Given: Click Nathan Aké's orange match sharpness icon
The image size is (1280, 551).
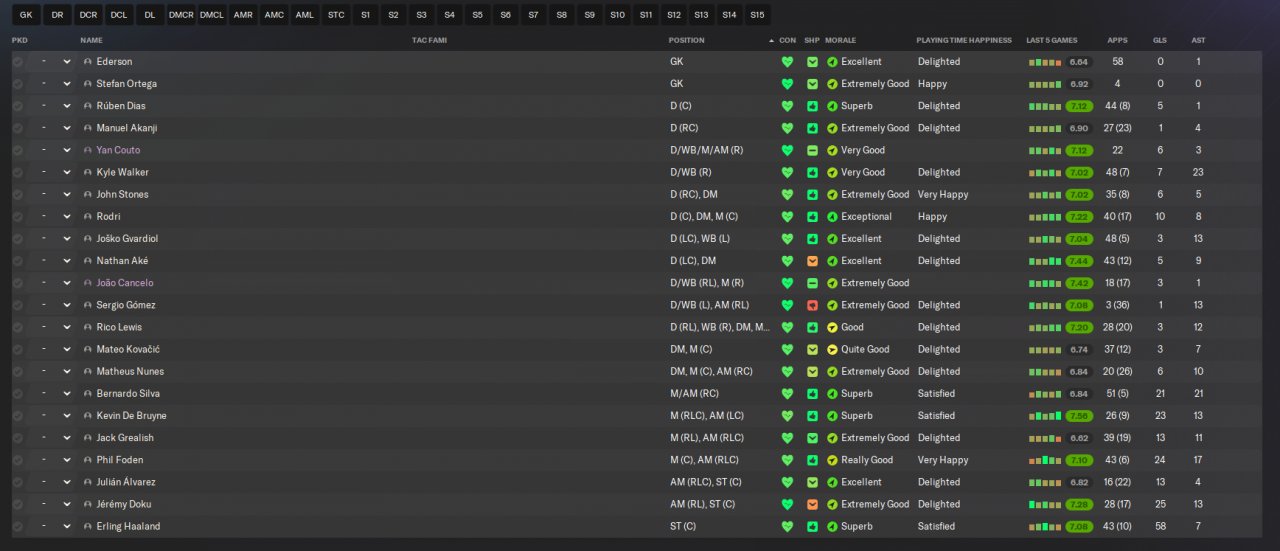Looking at the screenshot, I should (x=812, y=261).
